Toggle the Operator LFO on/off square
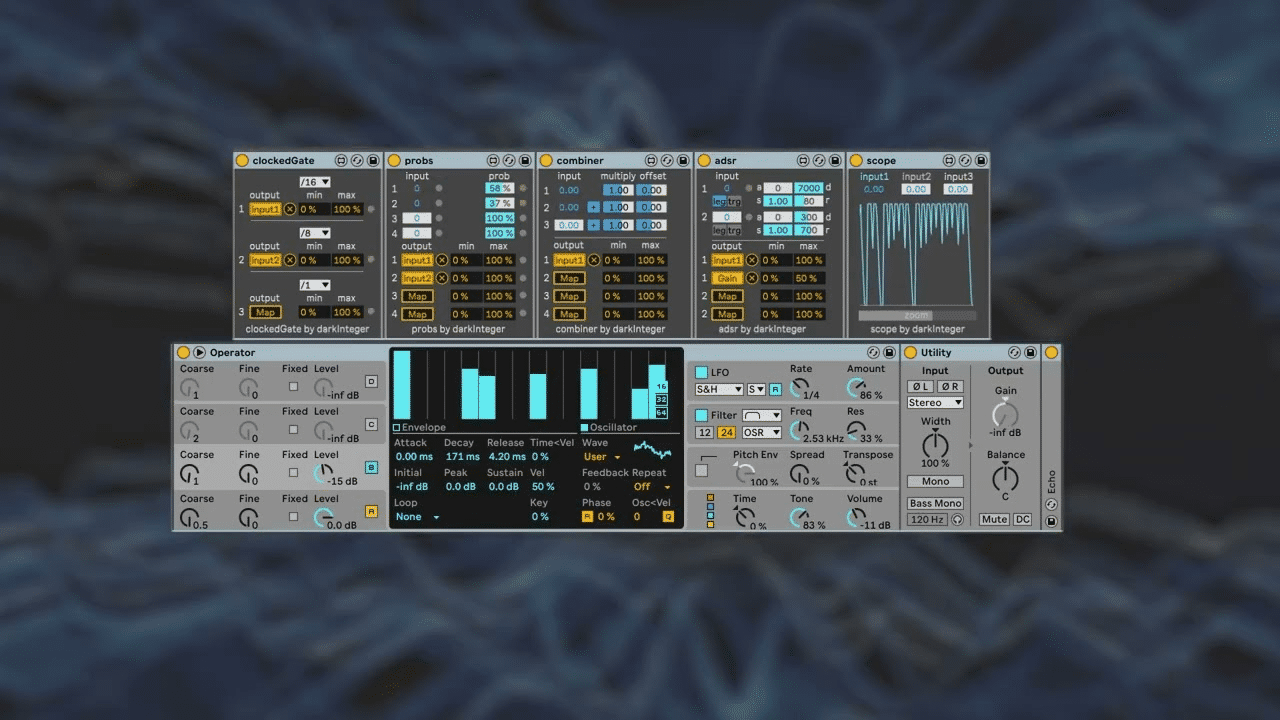Image resolution: width=1280 pixels, height=720 pixels. click(x=701, y=372)
